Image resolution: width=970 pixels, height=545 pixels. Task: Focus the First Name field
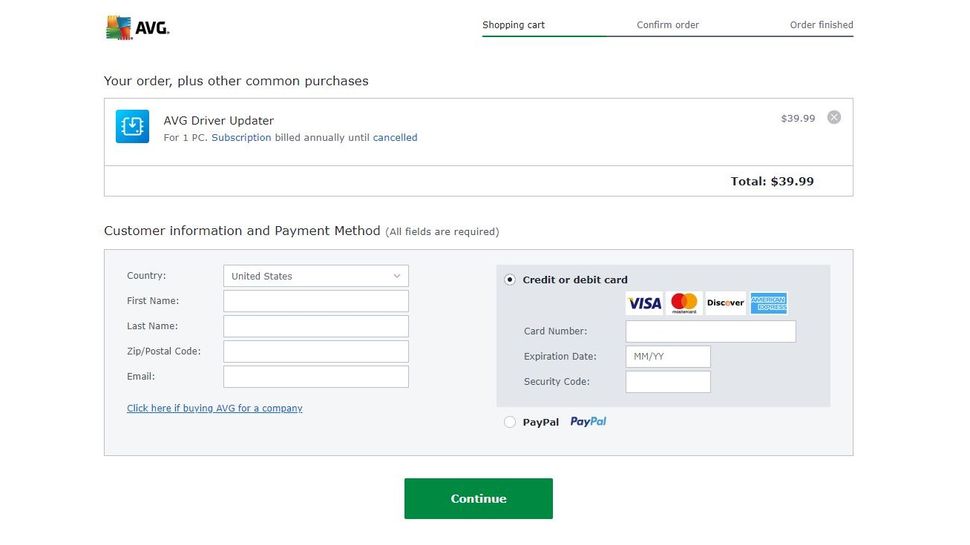(x=316, y=301)
